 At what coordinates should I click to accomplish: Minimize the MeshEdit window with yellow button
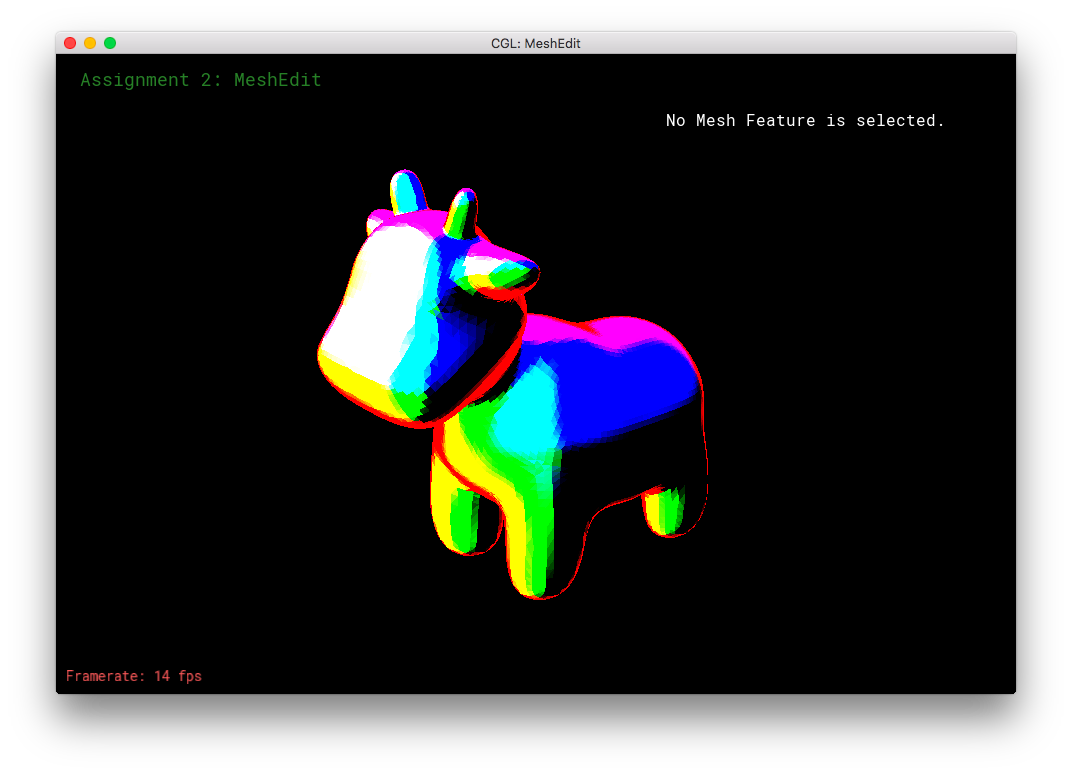click(90, 43)
